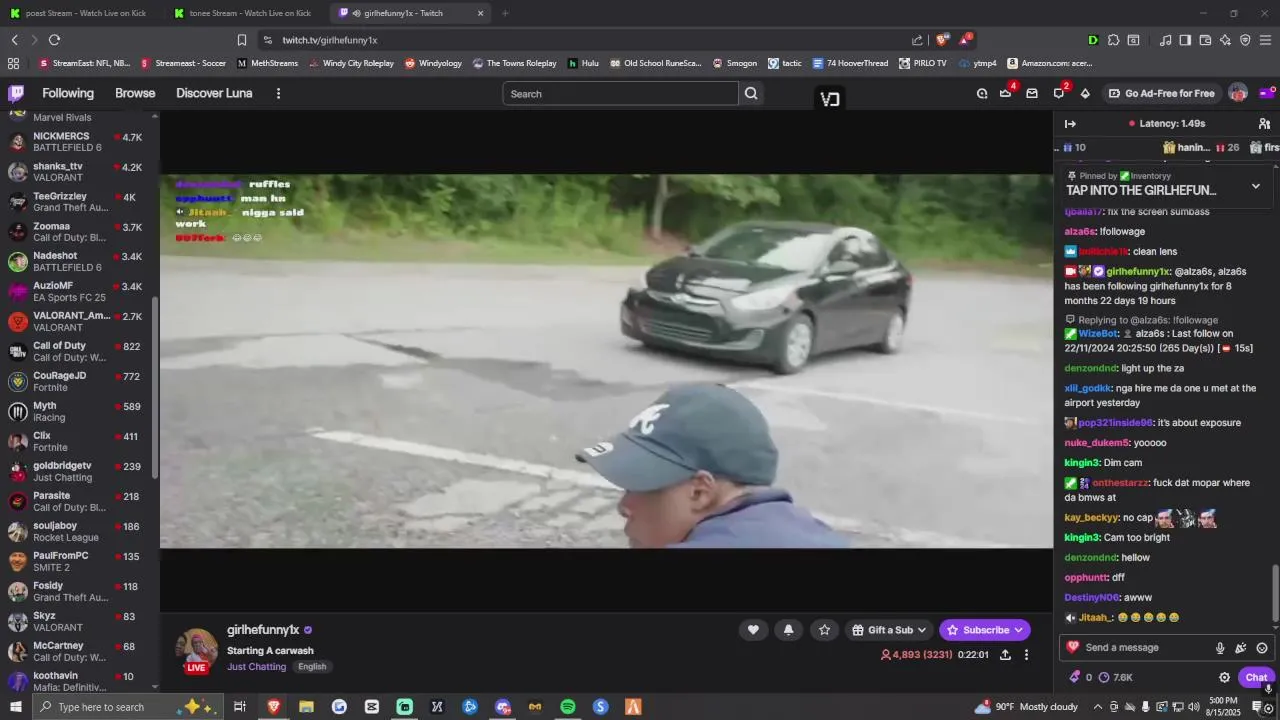The height and width of the screenshot is (720, 1280).
Task: Click the Brave Shields lion icon
Action: pyautogui.click(x=942, y=40)
